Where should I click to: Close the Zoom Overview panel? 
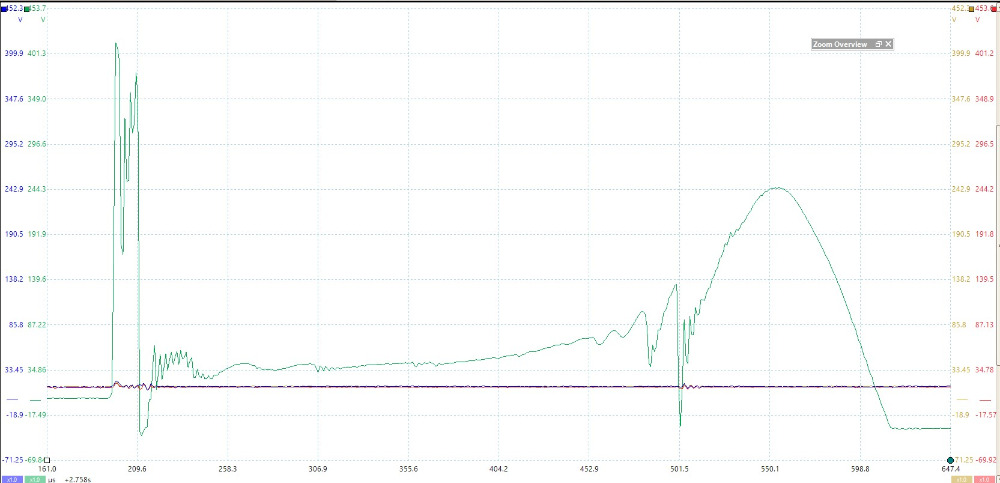click(x=888, y=44)
